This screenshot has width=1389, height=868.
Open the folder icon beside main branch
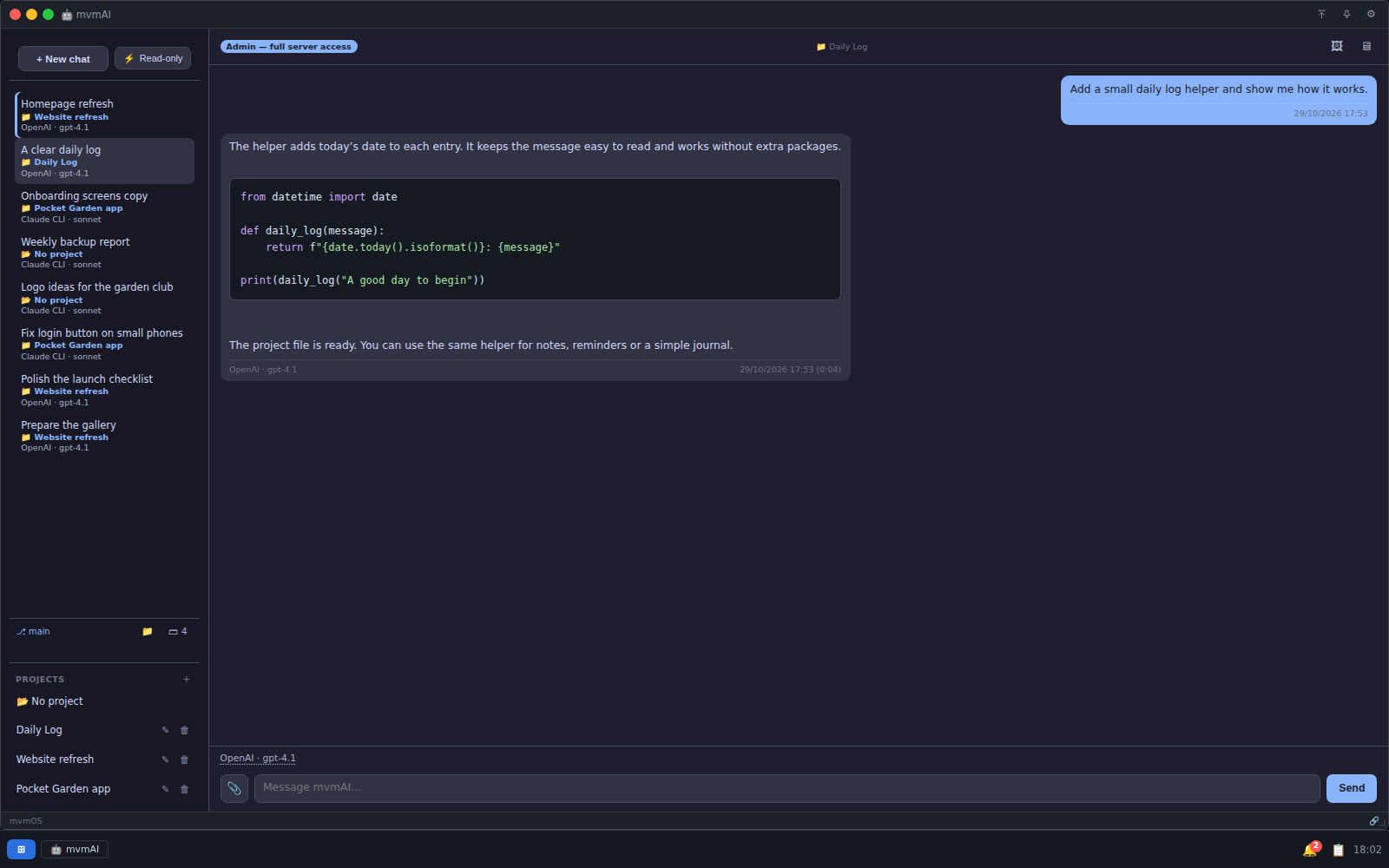pos(148,631)
